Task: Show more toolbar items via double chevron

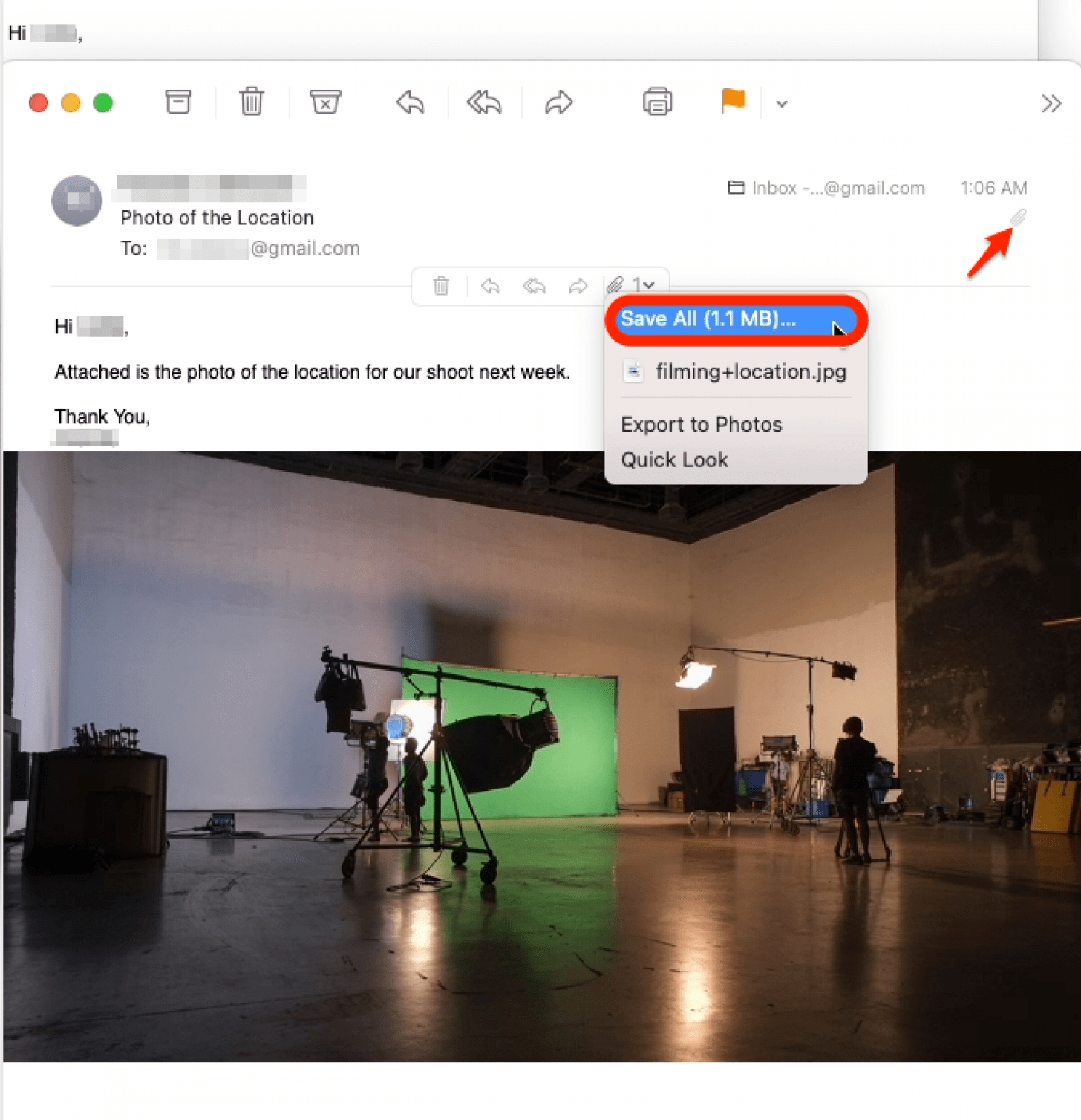Action: point(1051,103)
